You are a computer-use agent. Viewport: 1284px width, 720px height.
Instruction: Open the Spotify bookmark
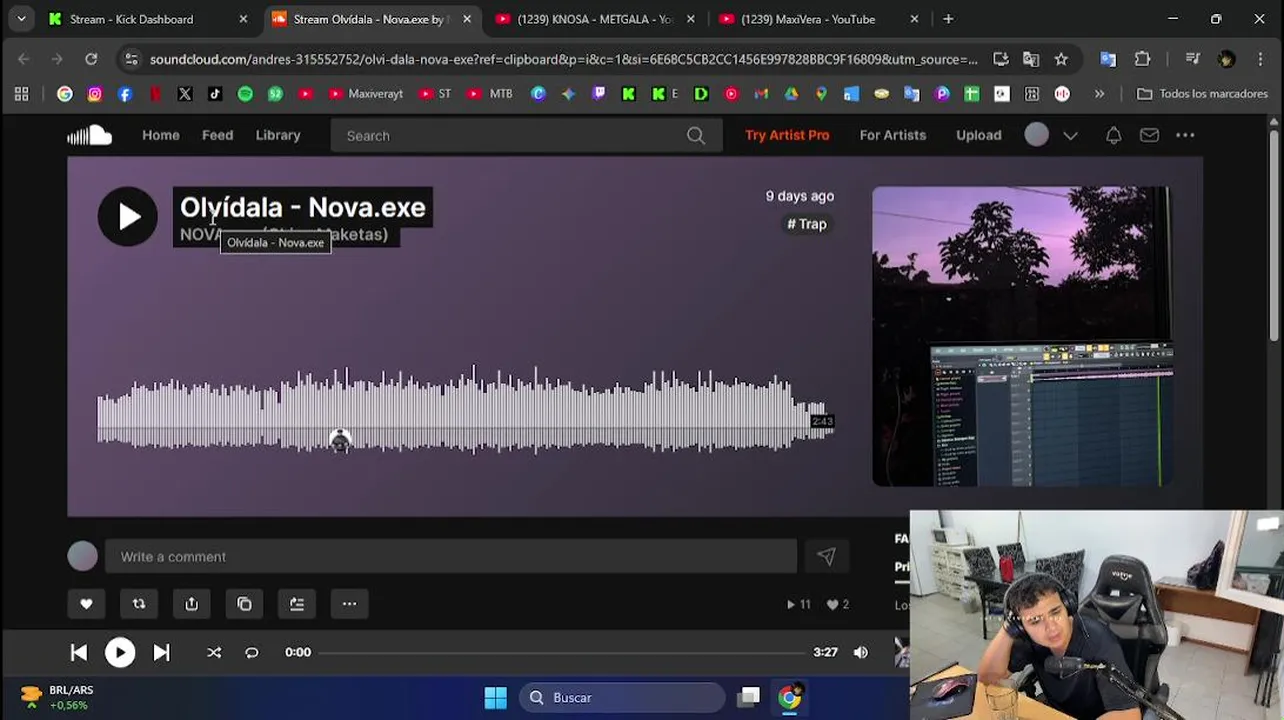[x=245, y=94]
